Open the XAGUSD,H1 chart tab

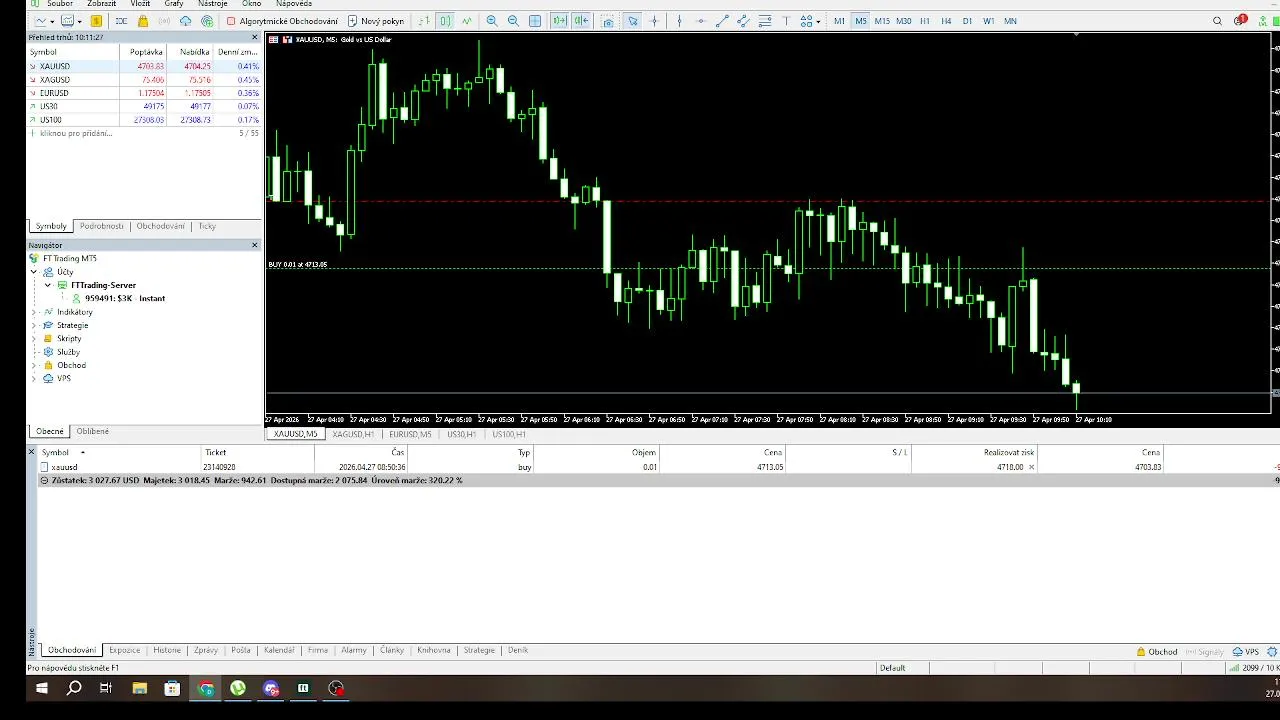(x=353, y=434)
